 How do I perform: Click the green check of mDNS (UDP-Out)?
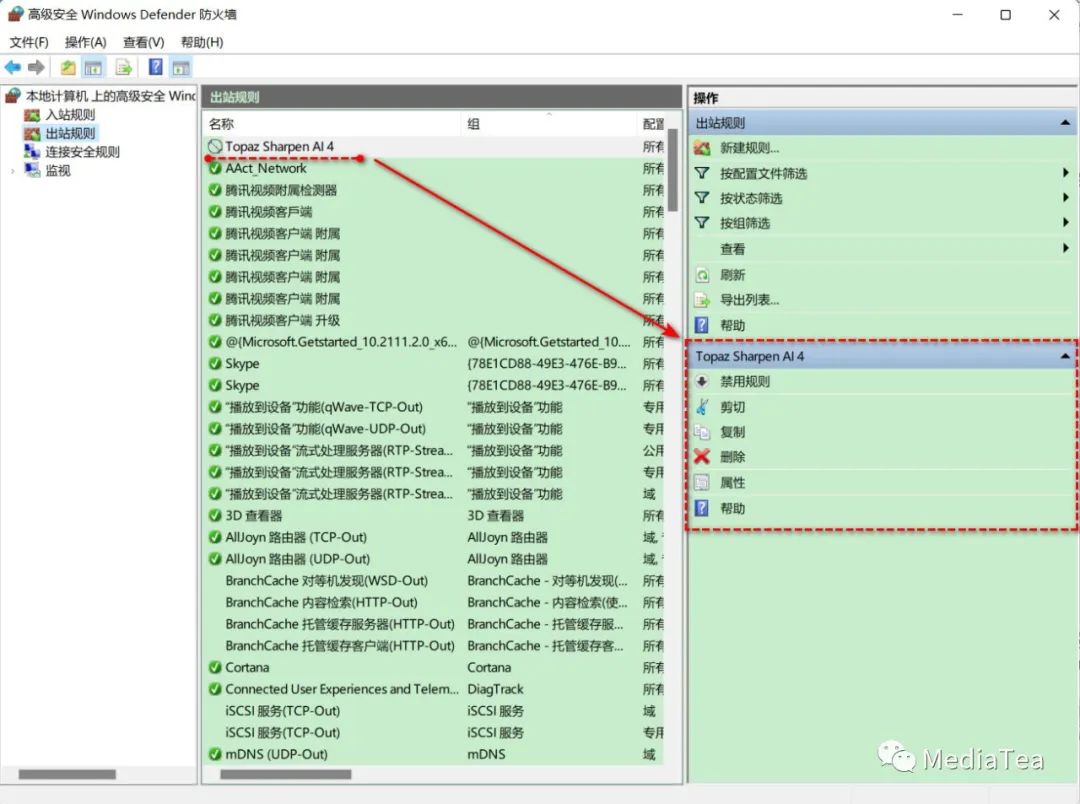tap(215, 754)
